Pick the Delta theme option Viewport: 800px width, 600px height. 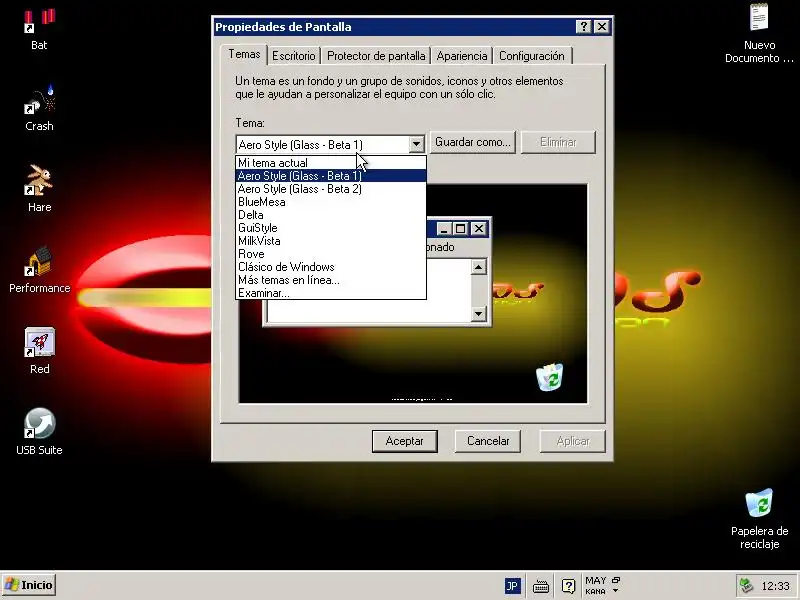click(331, 215)
